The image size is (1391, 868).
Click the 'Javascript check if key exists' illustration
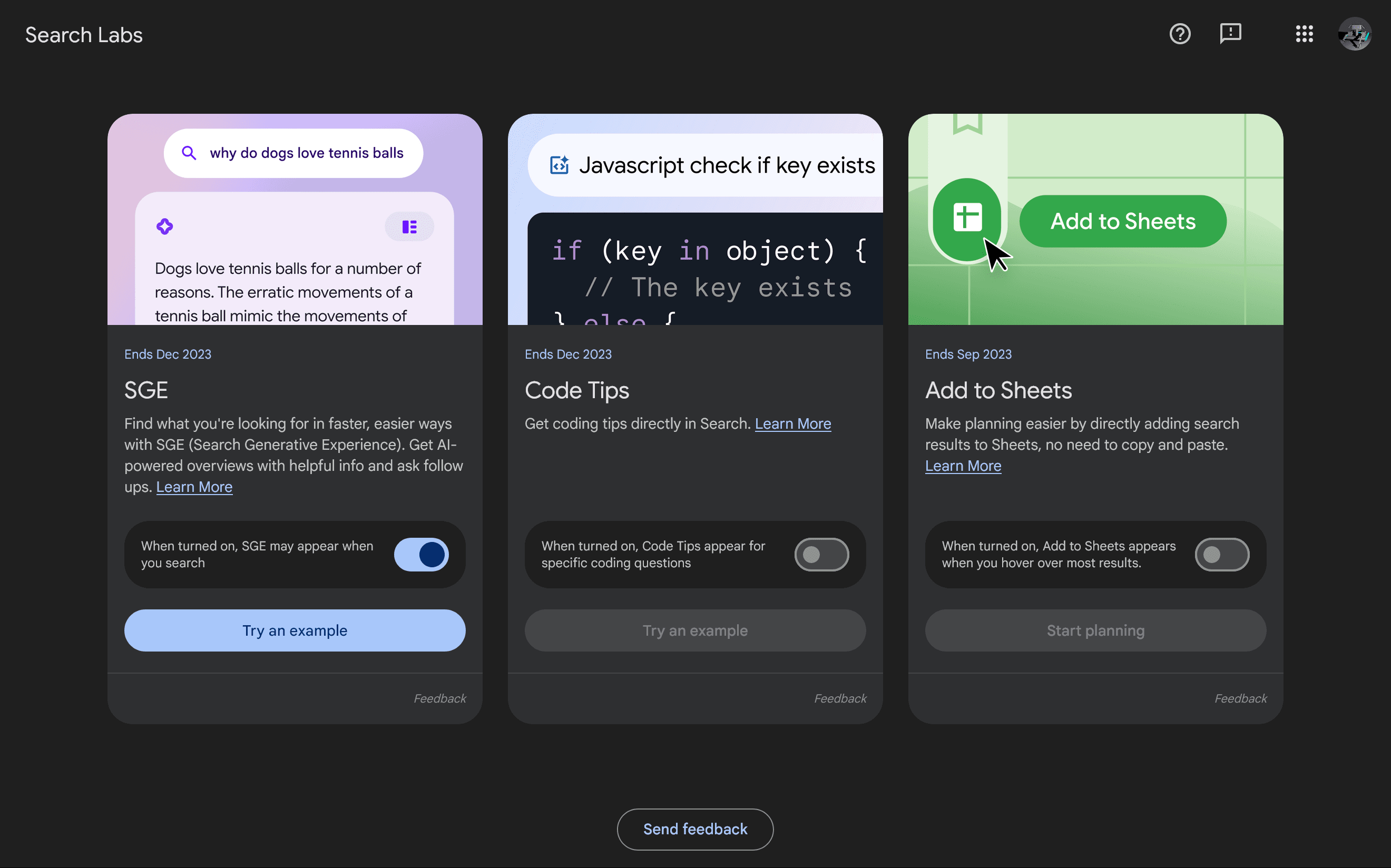point(706,165)
